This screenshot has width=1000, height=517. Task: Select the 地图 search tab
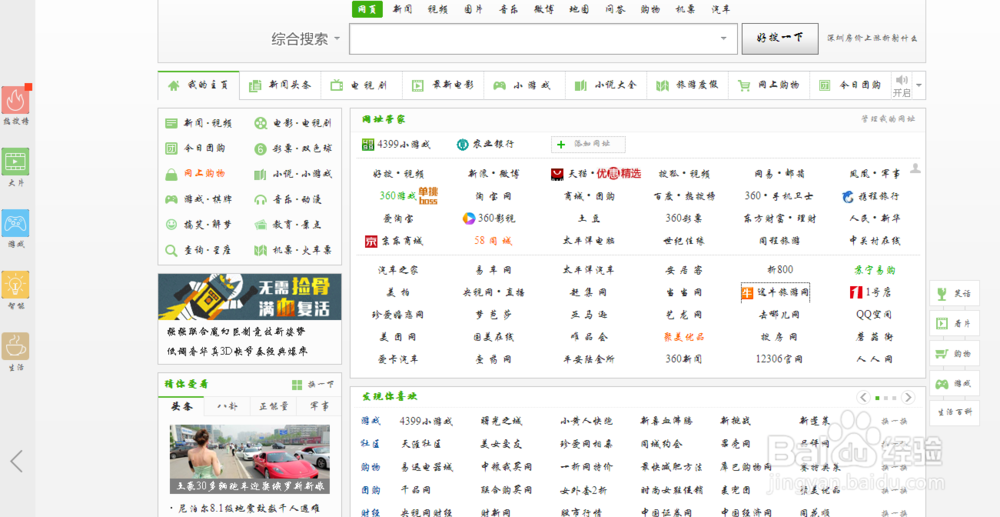[x=579, y=9]
